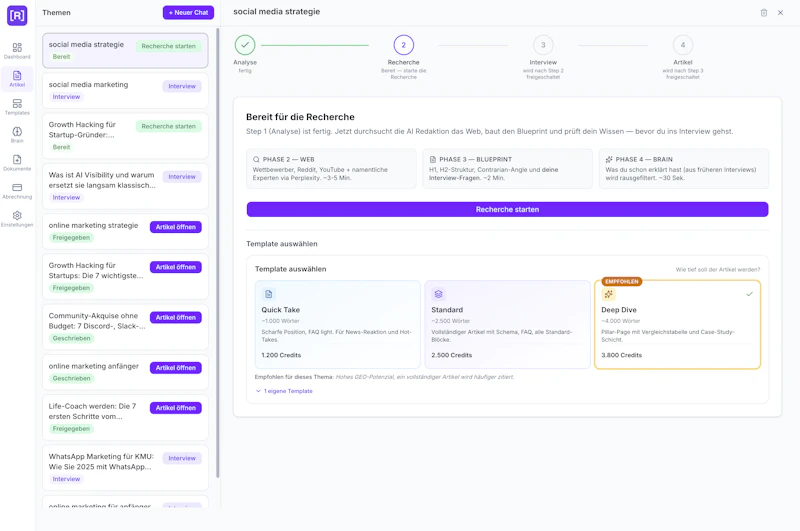The width and height of the screenshot is (800, 531).
Task: Select the social media marketing topic card
Action: [125, 90]
